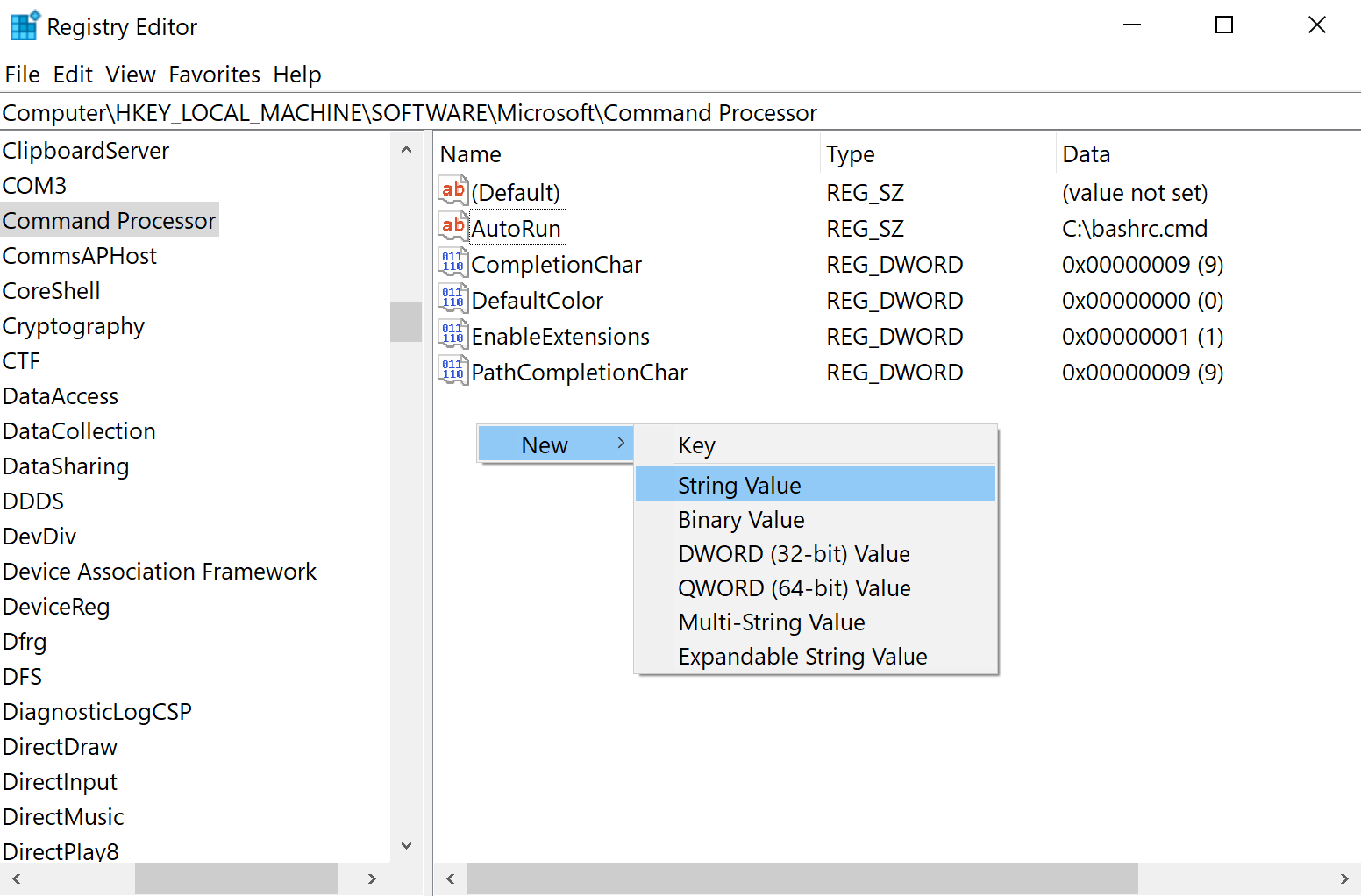Click the C:\bashrc.cmd data cell
This screenshot has width=1361, height=896.
click(x=1135, y=228)
